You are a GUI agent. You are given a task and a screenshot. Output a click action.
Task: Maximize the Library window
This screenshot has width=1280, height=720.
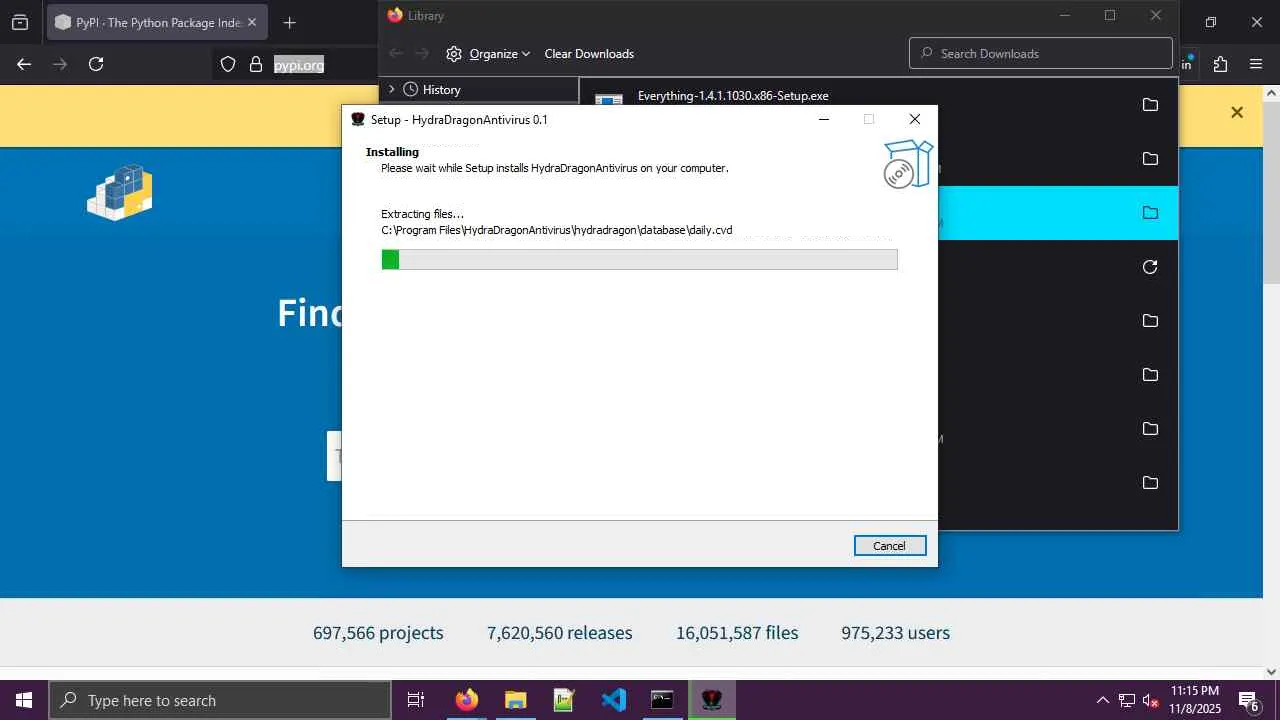[x=1110, y=15]
